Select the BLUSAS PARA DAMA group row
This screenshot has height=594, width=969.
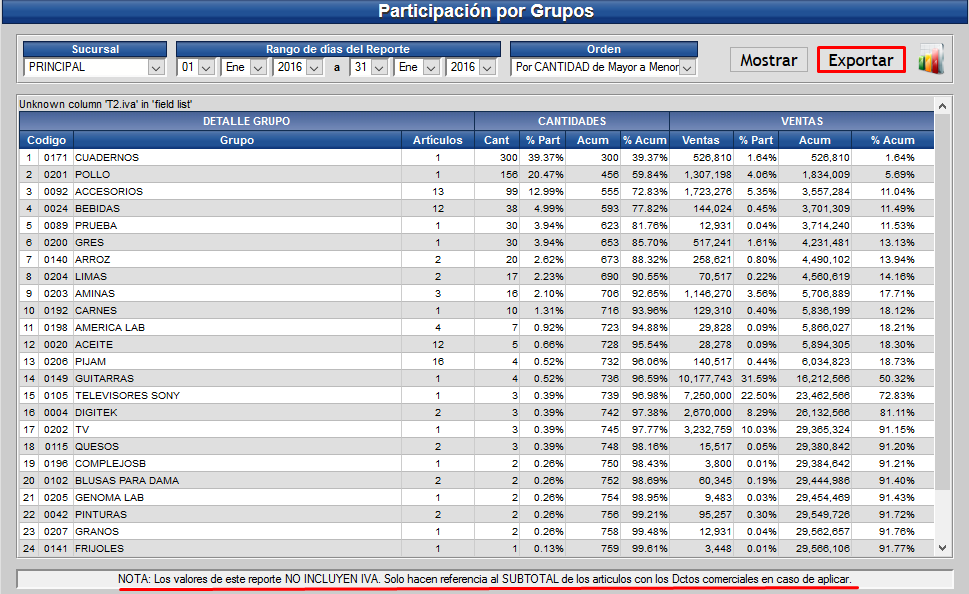point(476,480)
